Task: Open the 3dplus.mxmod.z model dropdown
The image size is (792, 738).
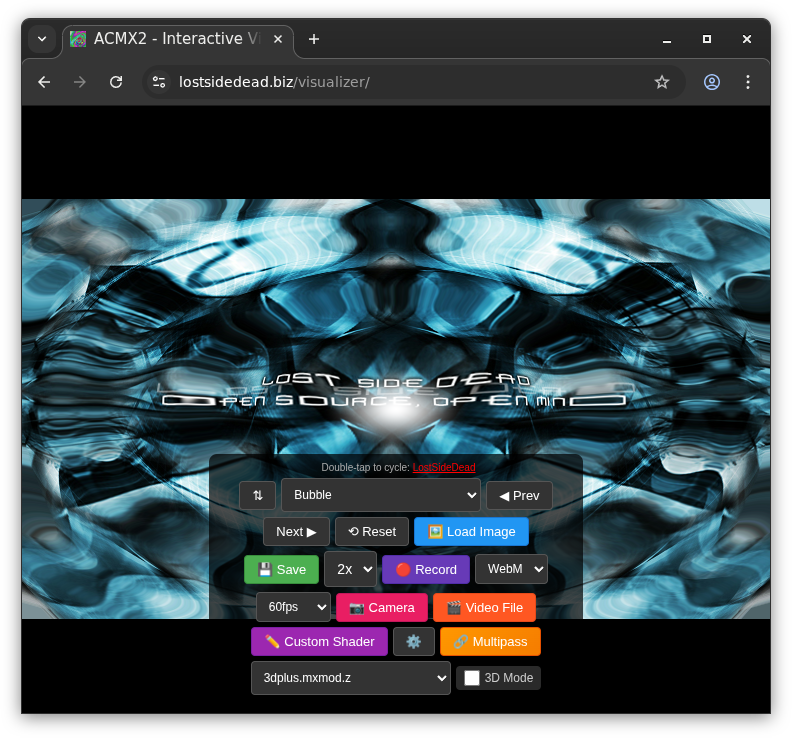Action: [x=351, y=678]
